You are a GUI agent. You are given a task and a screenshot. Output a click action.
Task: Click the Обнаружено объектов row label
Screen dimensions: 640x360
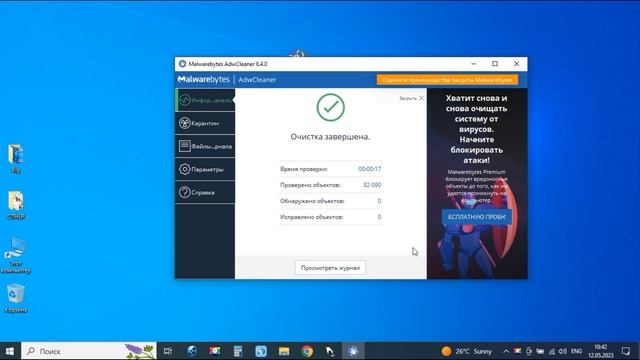pos(312,201)
